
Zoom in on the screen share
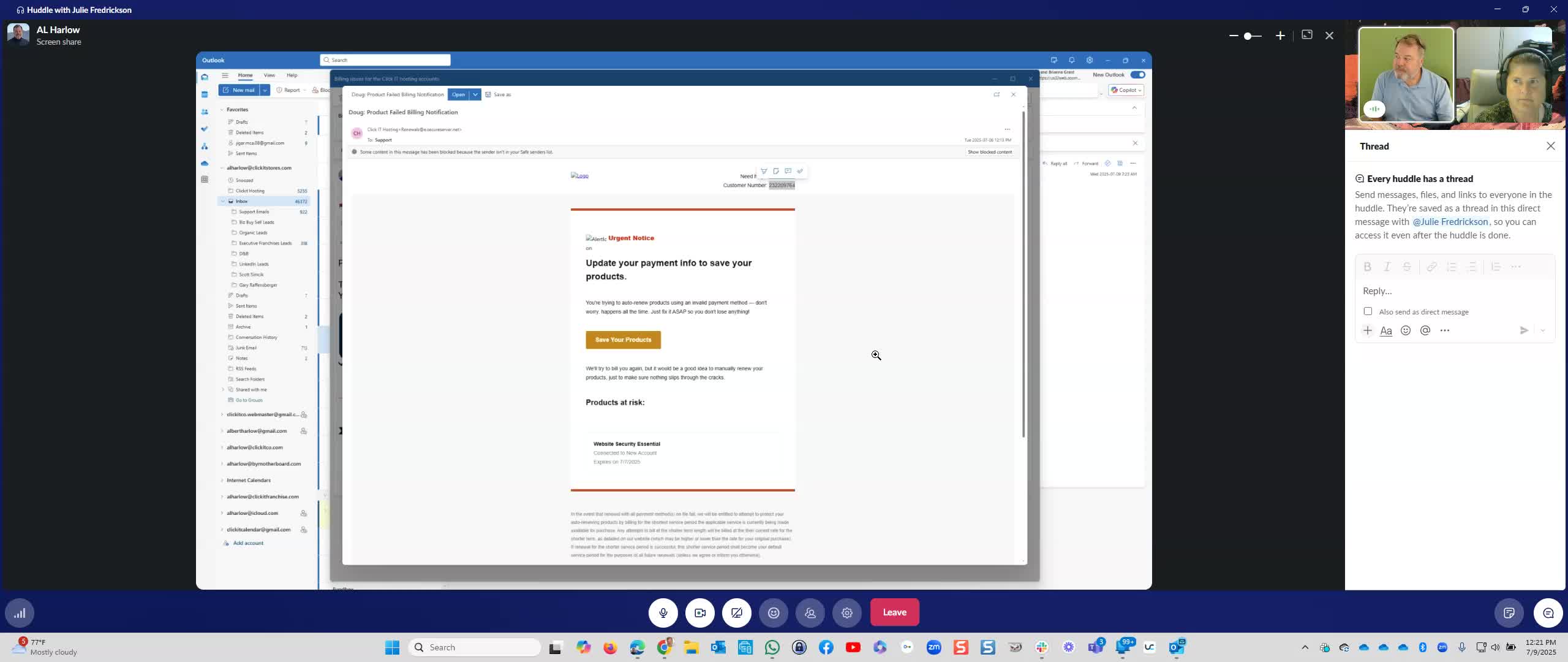click(1280, 36)
